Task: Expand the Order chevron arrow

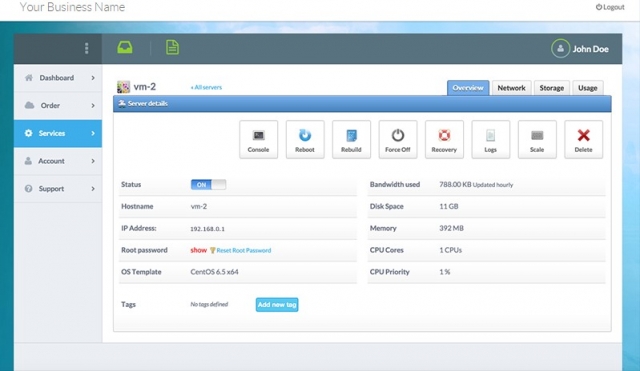Action: click(93, 105)
